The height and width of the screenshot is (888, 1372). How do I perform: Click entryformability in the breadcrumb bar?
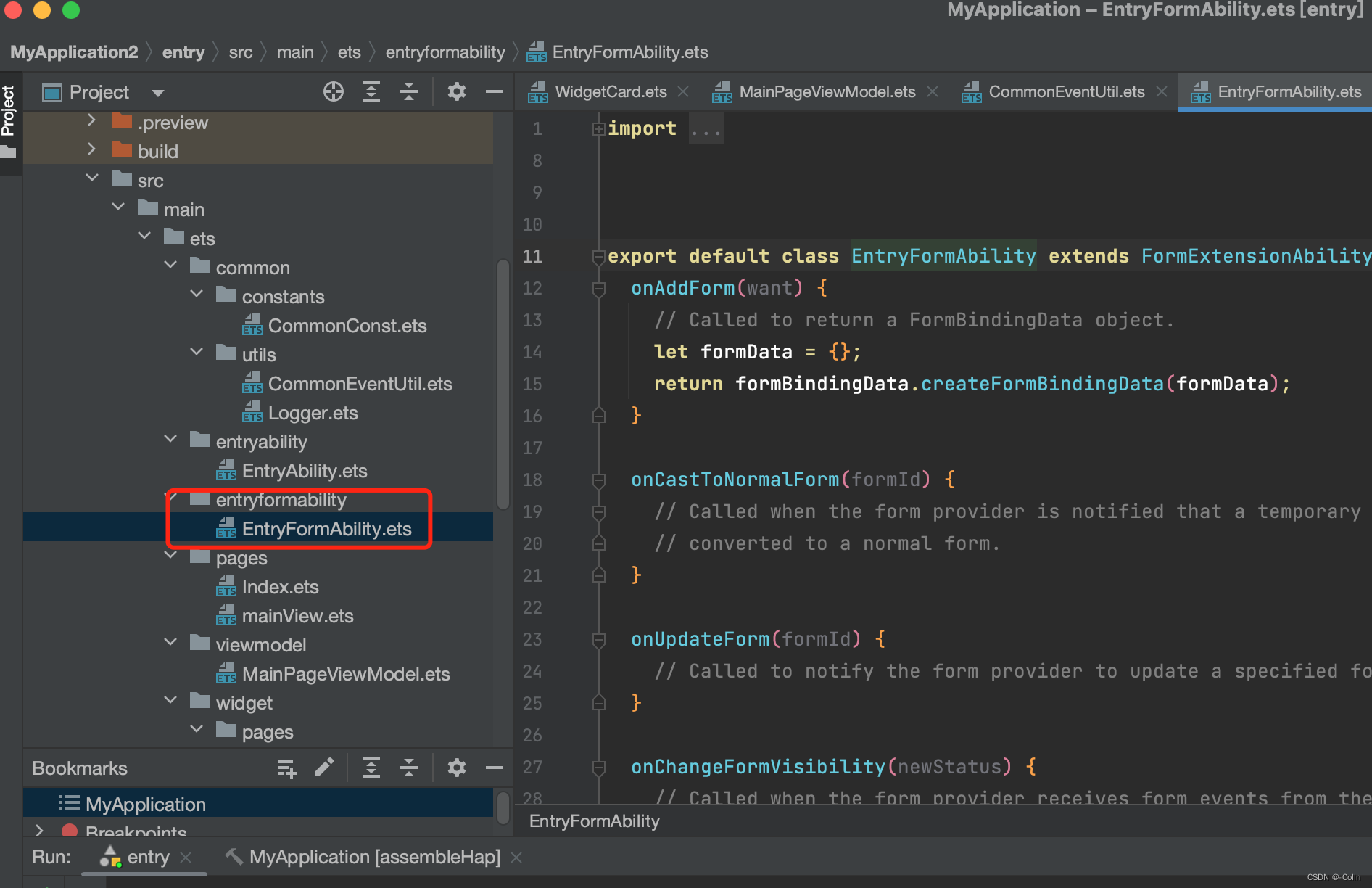click(x=445, y=52)
